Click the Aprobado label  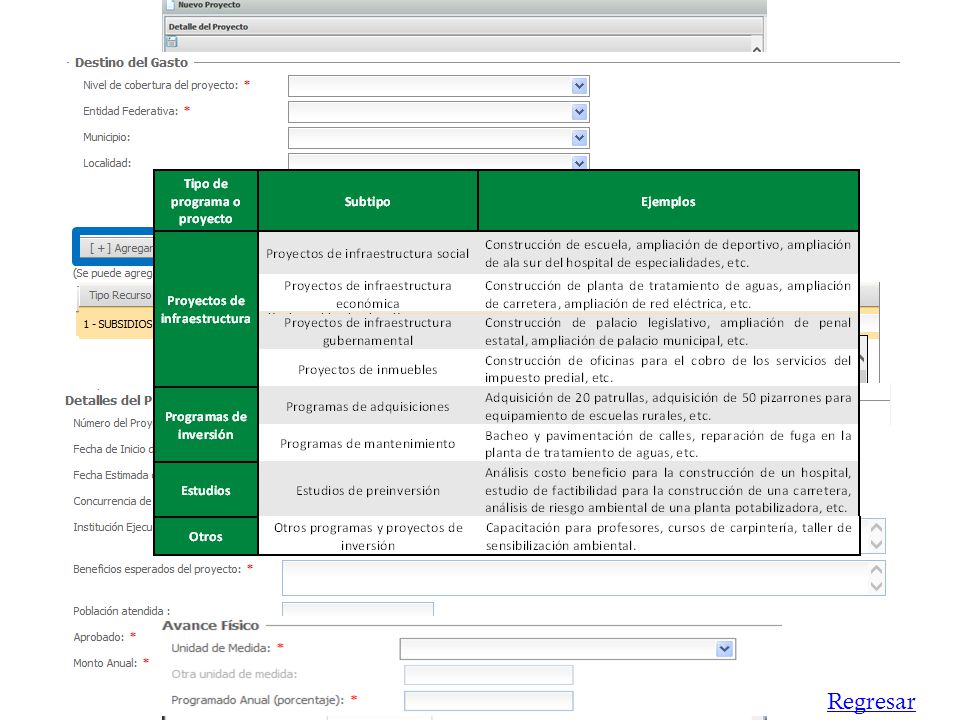pyautogui.click(x=98, y=637)
